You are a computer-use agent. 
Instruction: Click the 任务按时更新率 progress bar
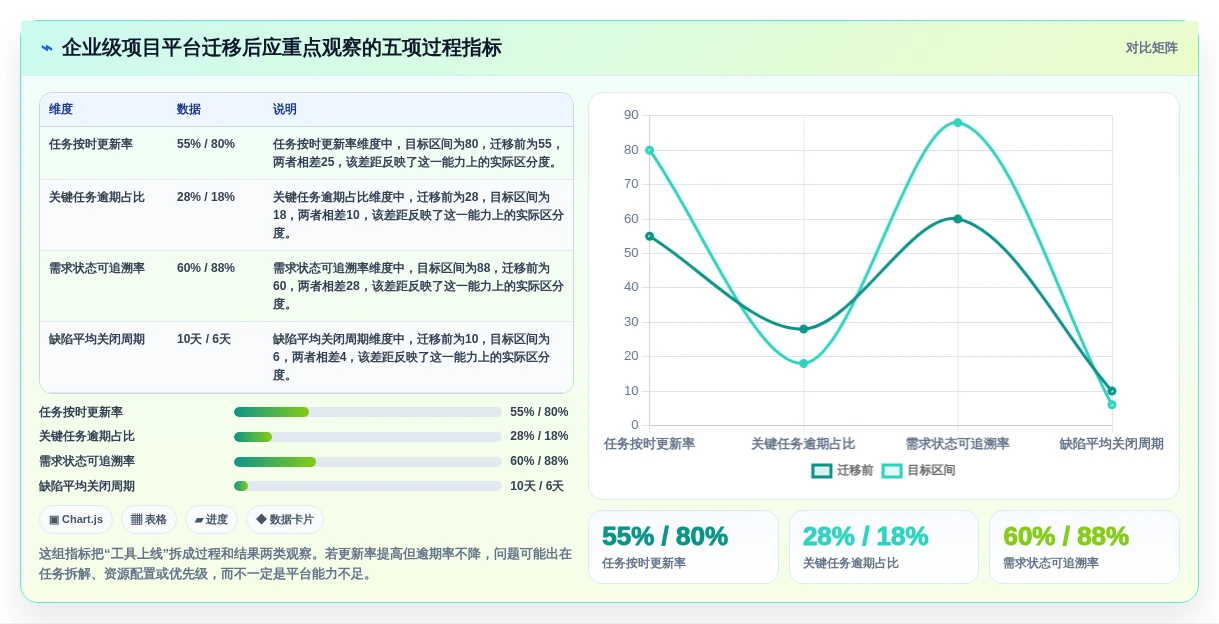pos(368,412)
